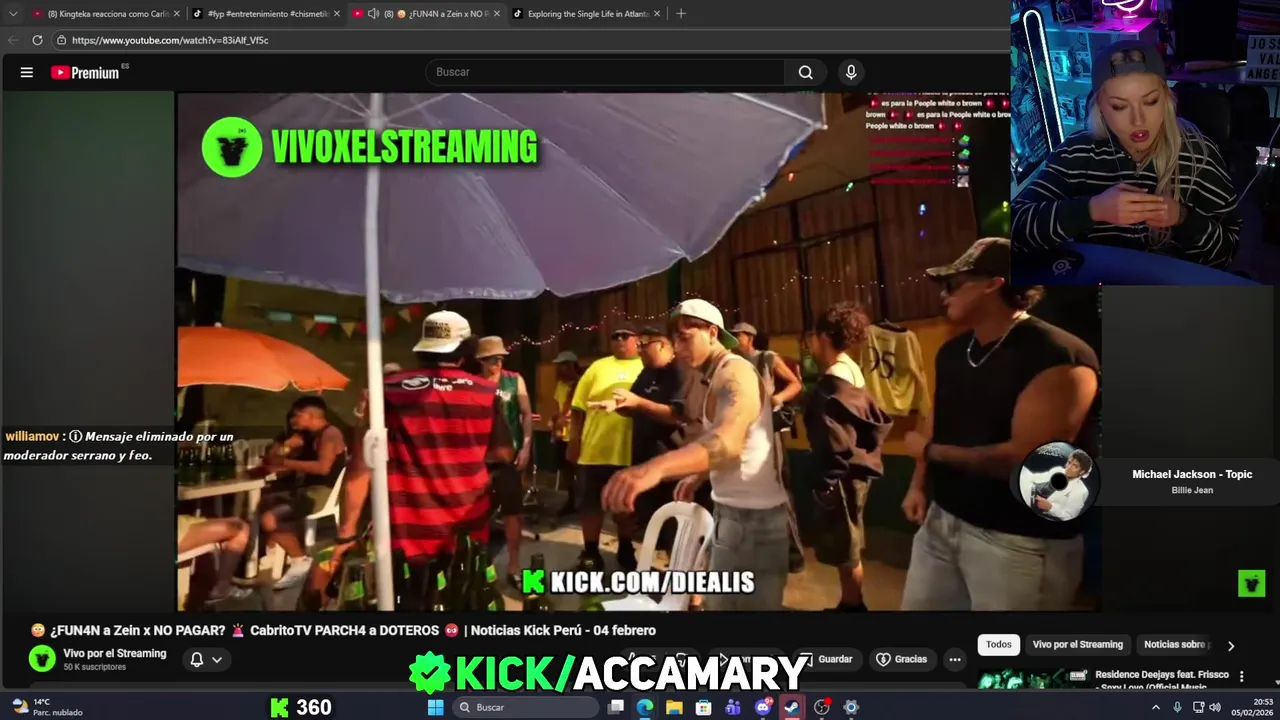Click the video player to pause
The width and height of the screenshot is (1280, 720).
coord(638,350)
